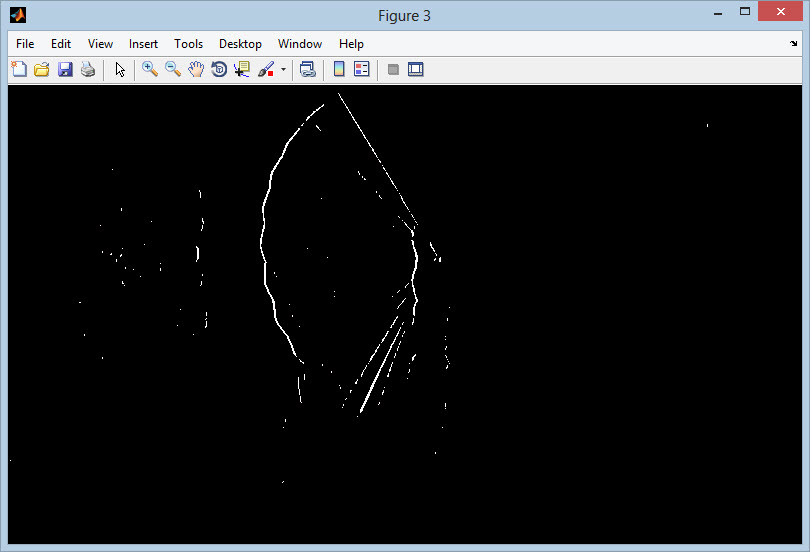
Task: Click the MATLAB logo in the title bar
Action: tap(18, 15)
